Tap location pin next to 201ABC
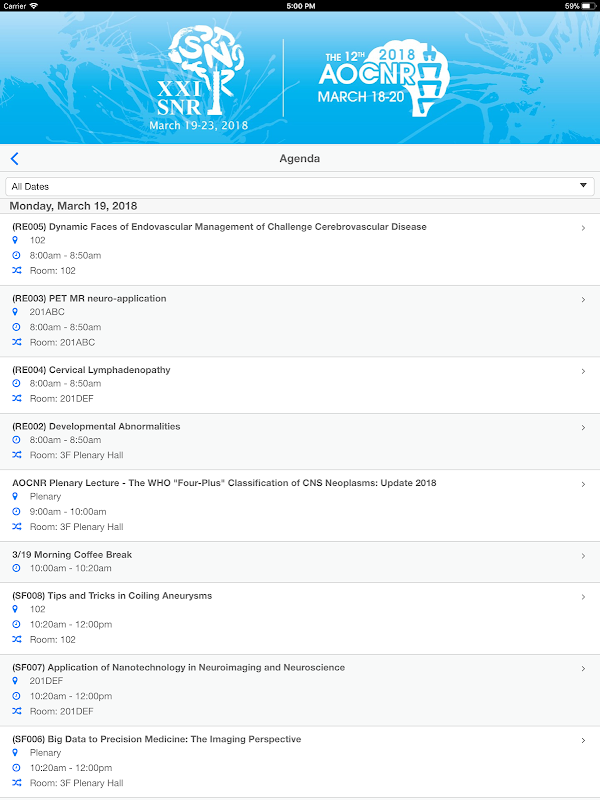Screen dimensions: 600x800 [15, 311]
